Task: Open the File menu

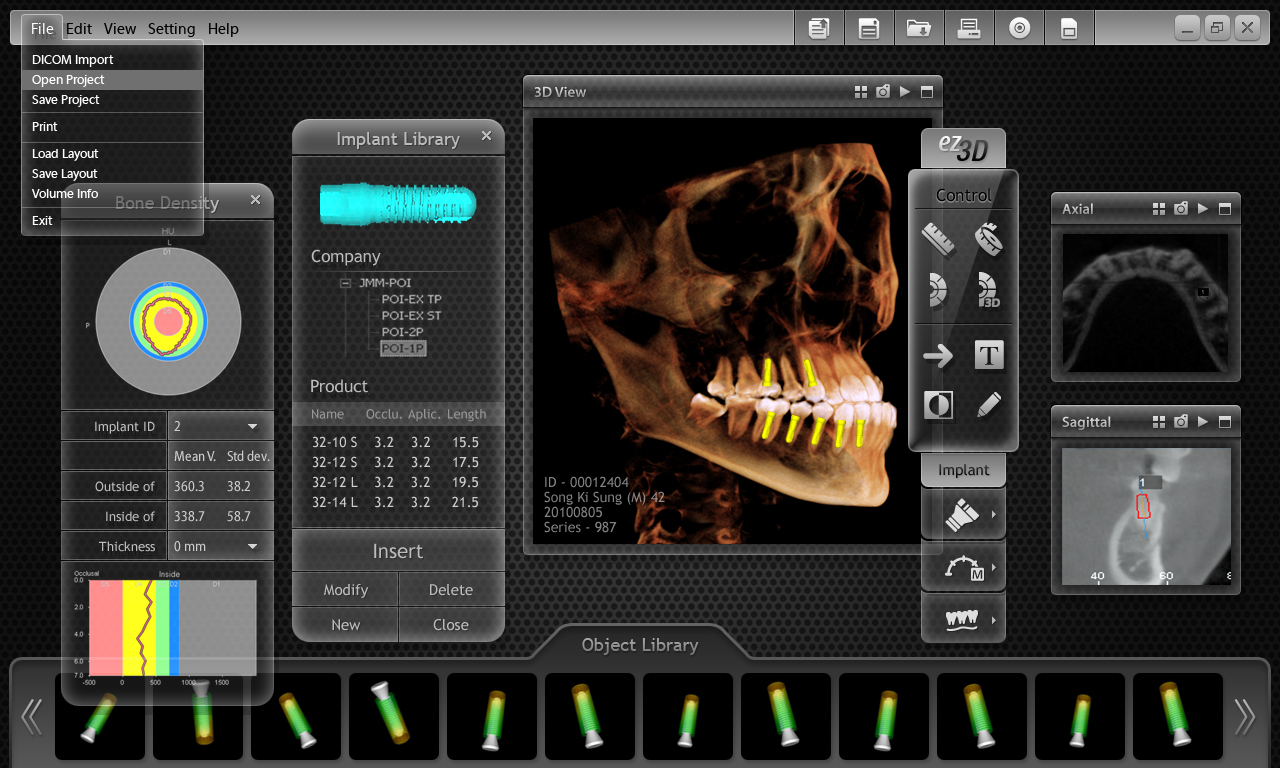Action: click(42, 29)
